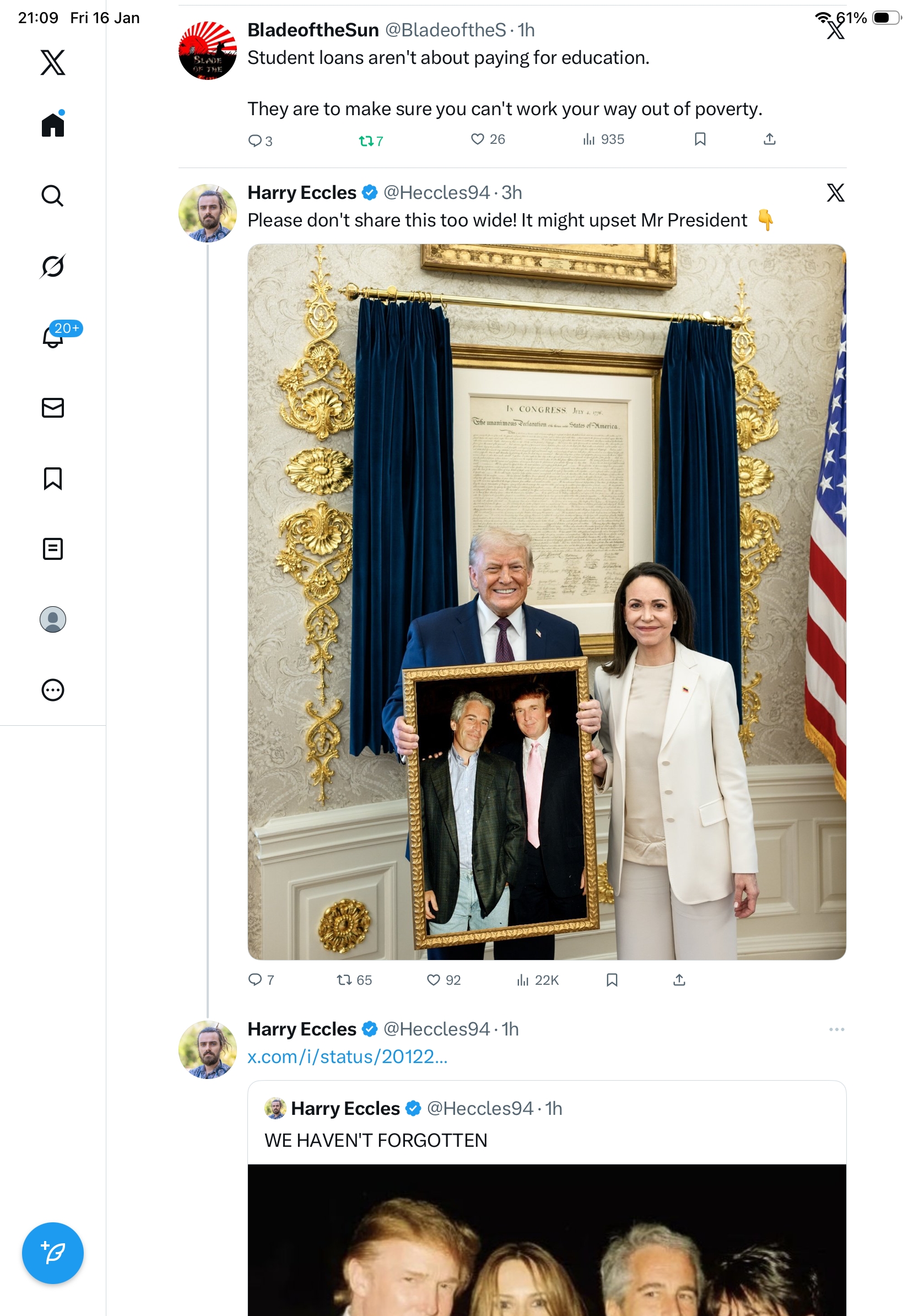Open Profile icon in sidebar
919x1316 pixels.
tap(53, 619)
